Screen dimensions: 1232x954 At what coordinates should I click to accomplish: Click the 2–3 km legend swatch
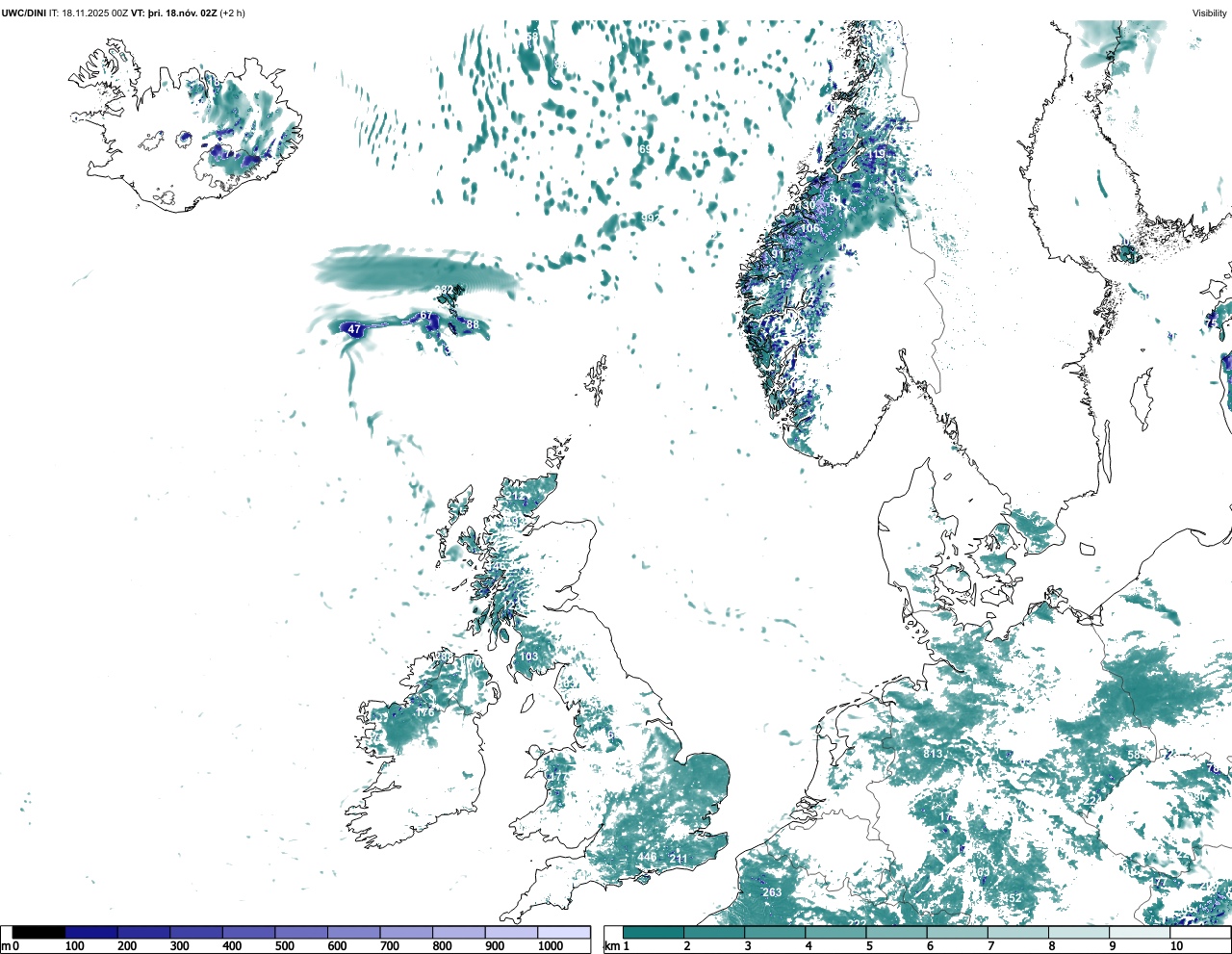click(x=714, y=932)
